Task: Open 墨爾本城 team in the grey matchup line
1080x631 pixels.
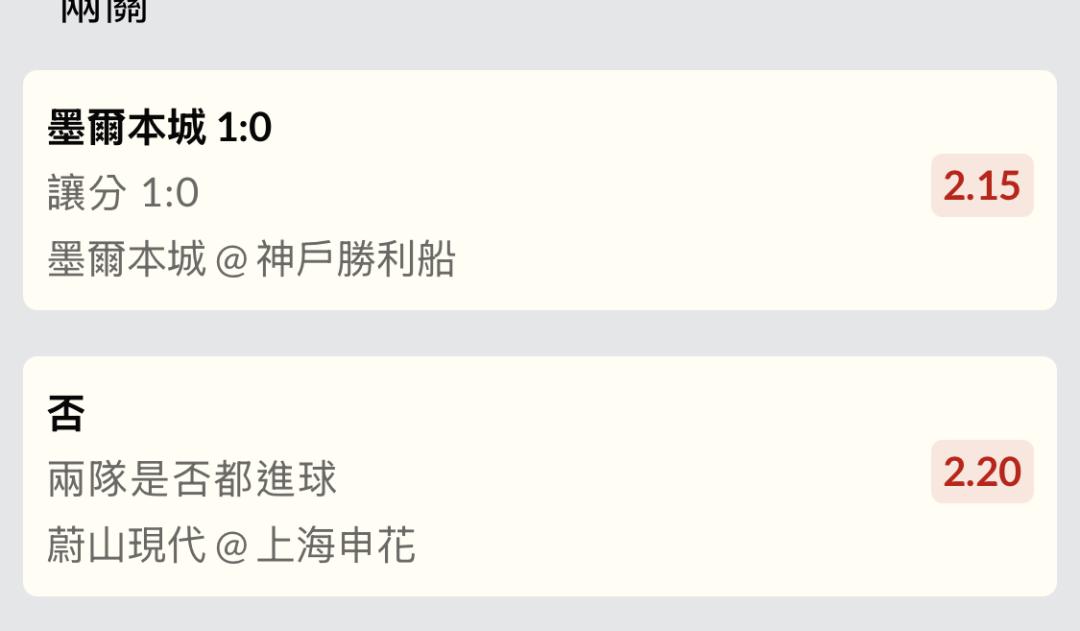Action: tap(127, 260)
